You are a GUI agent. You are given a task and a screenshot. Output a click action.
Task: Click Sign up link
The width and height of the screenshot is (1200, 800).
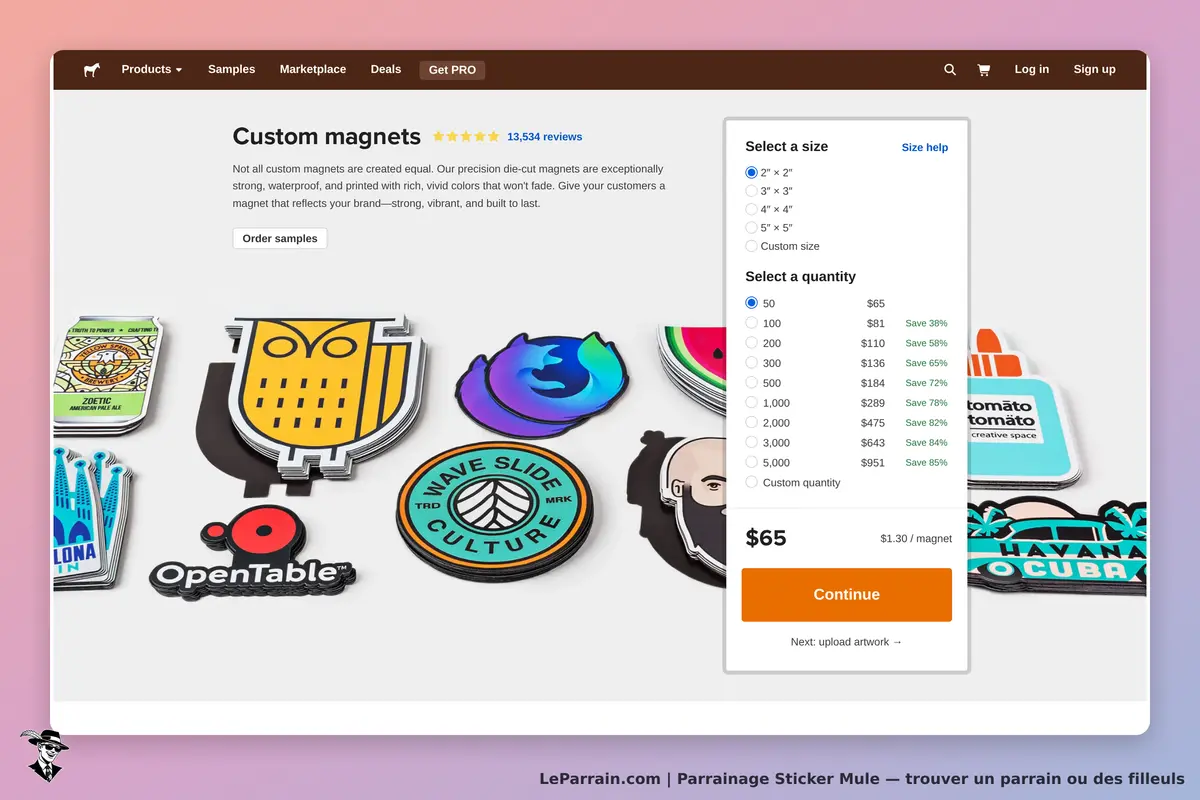point(1094,70)
